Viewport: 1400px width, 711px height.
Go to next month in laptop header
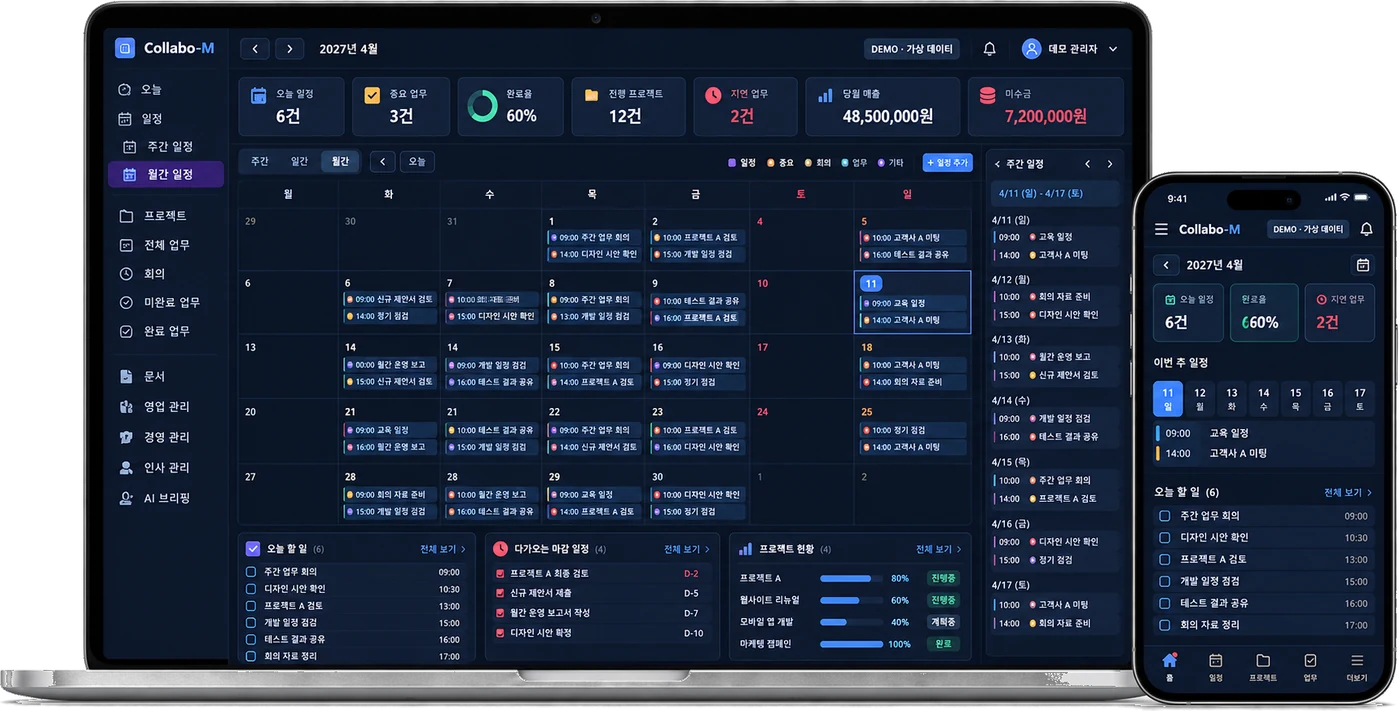(290, 49)
